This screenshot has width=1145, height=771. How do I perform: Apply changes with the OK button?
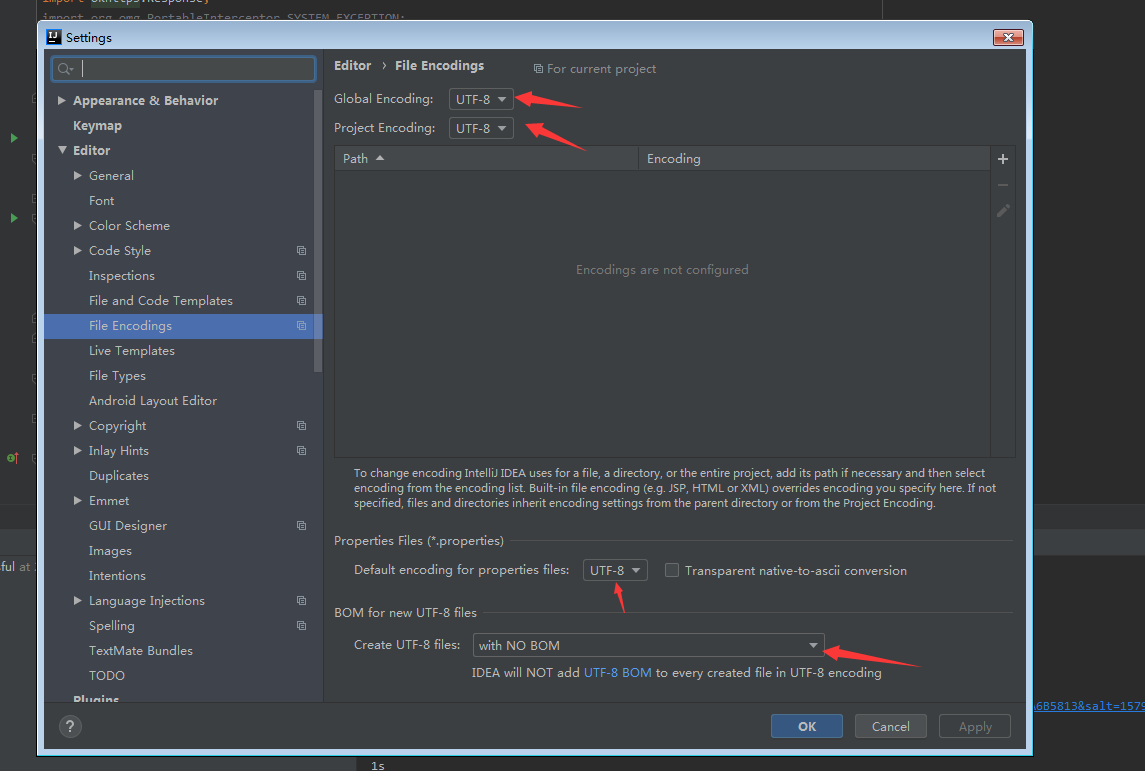(806, 726)
